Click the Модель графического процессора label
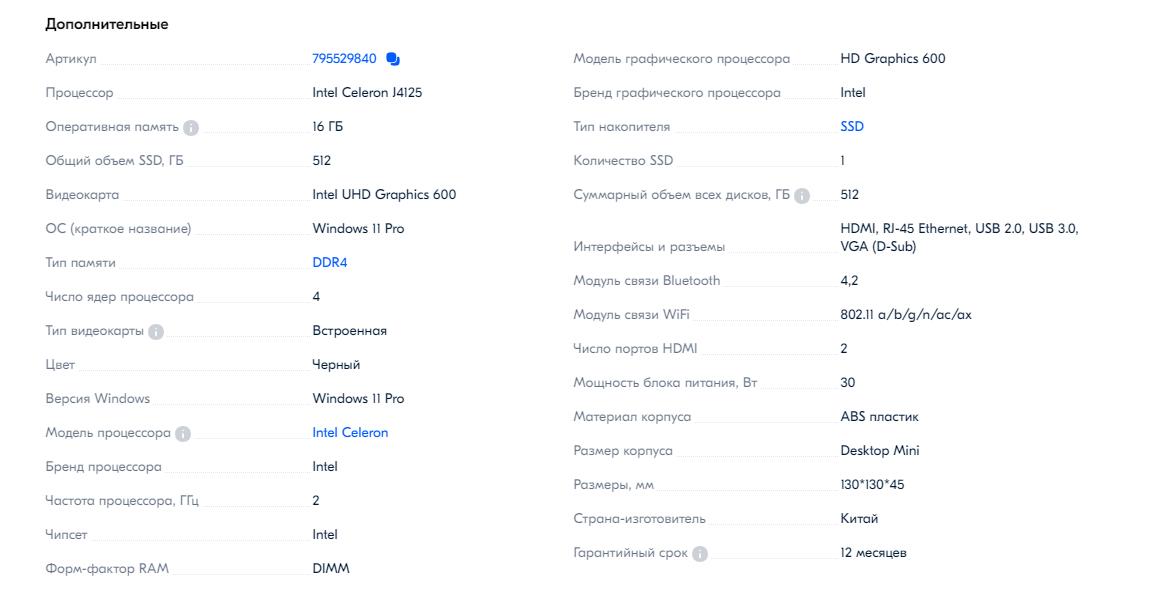Viewport: 1163px width, 593px height. pyautogui.click(x=681, y=59)
